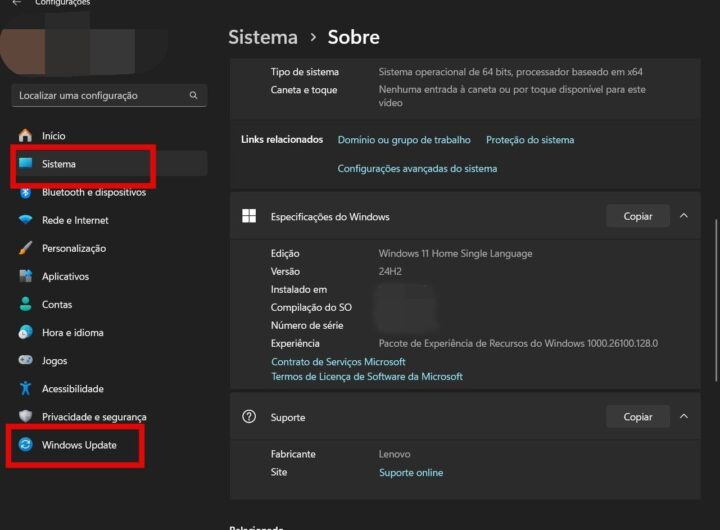
Task: Click the Localizar uma configuração search field
Action: (x=98, y=96)
